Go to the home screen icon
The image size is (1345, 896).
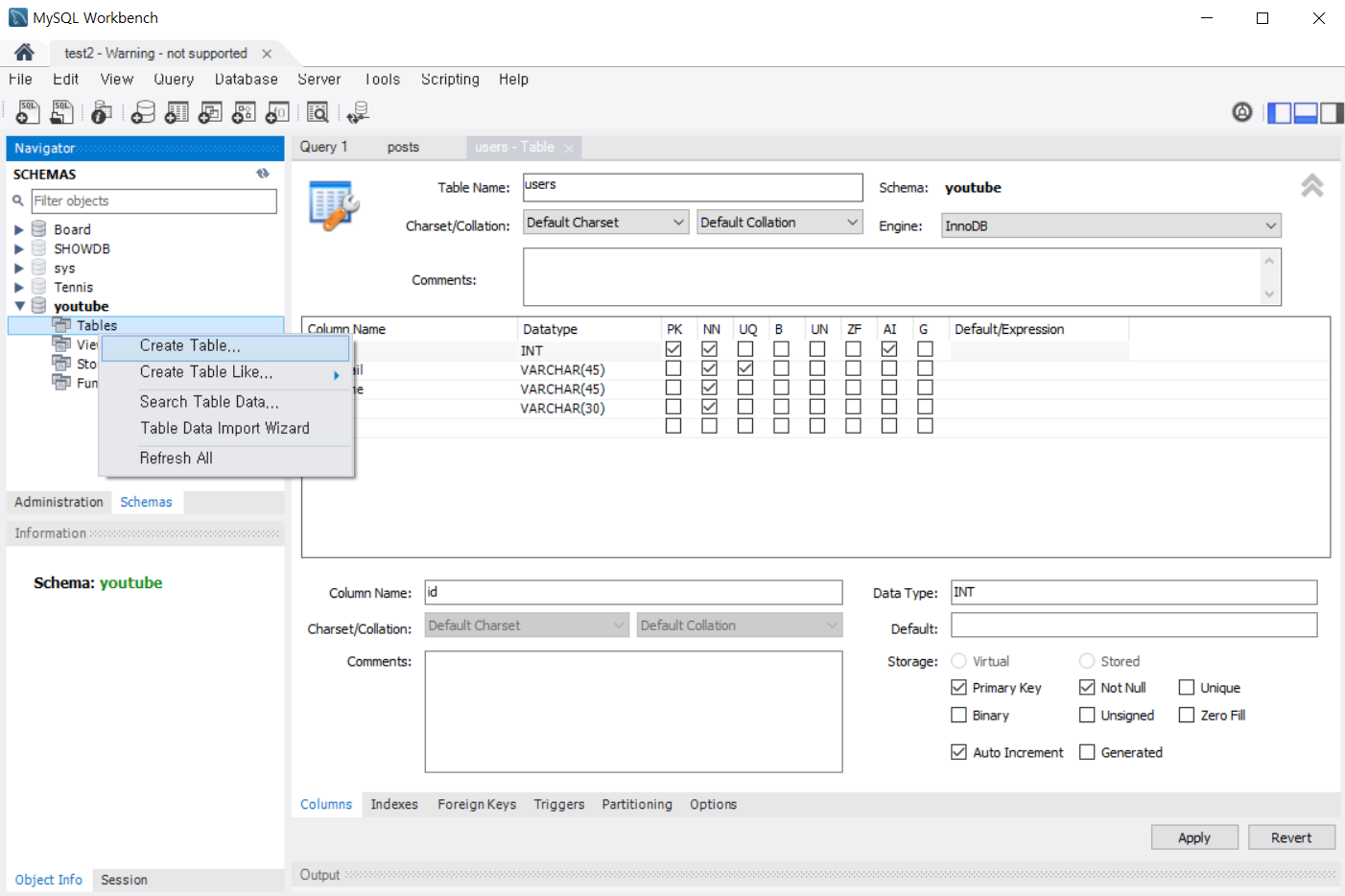pyautogui.click(x=24, y=53)
